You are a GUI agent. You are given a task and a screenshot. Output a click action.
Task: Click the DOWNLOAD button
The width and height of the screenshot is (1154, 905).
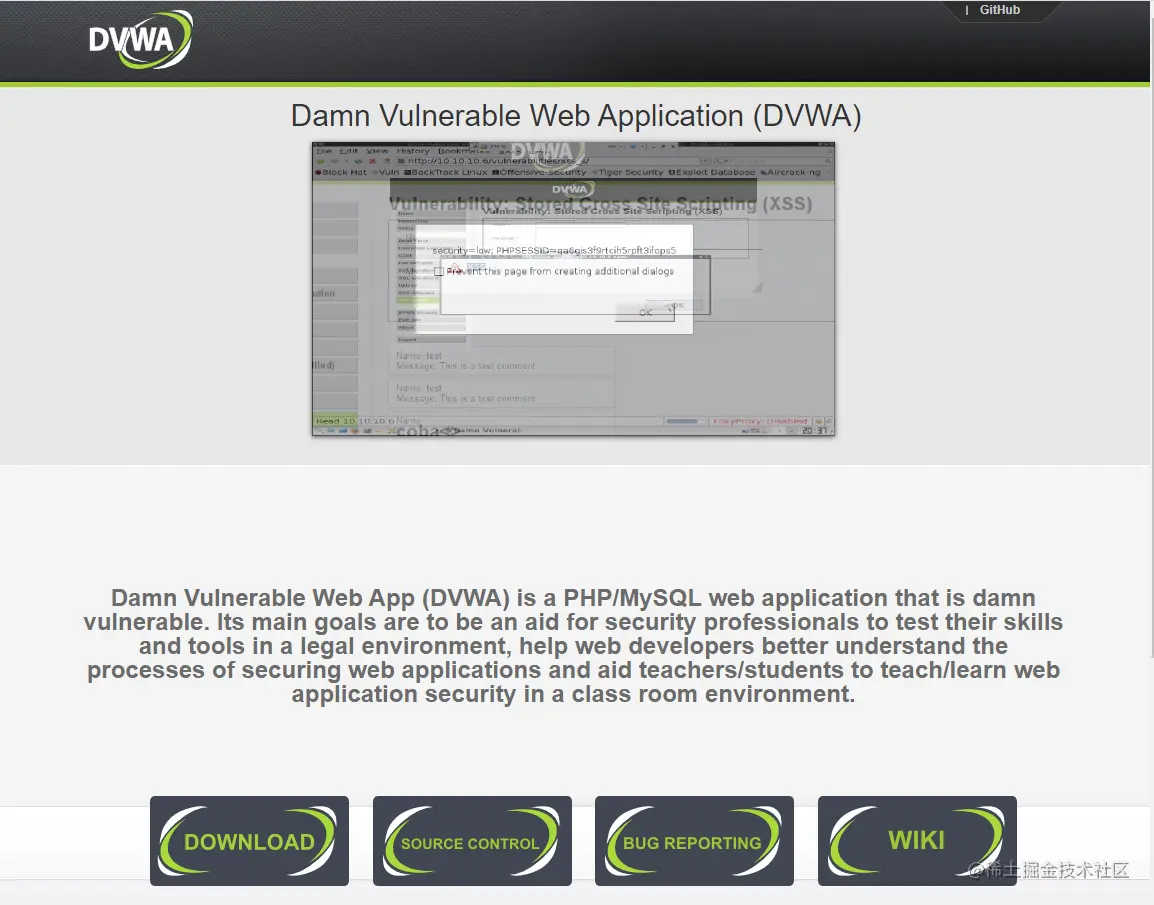(249, 841)
